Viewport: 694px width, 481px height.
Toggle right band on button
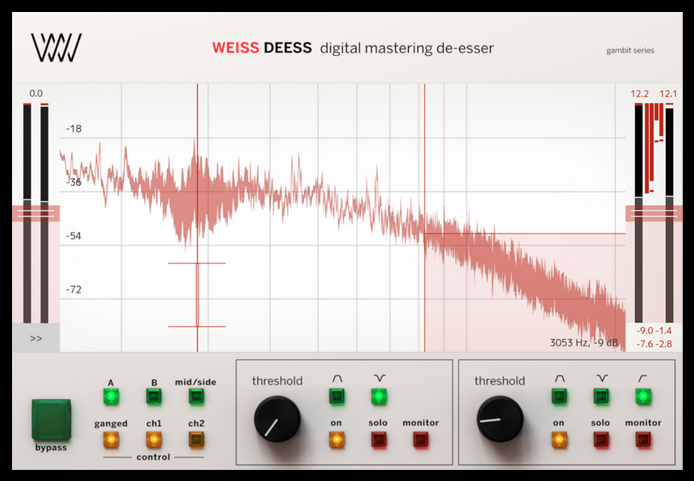[558, 439]
